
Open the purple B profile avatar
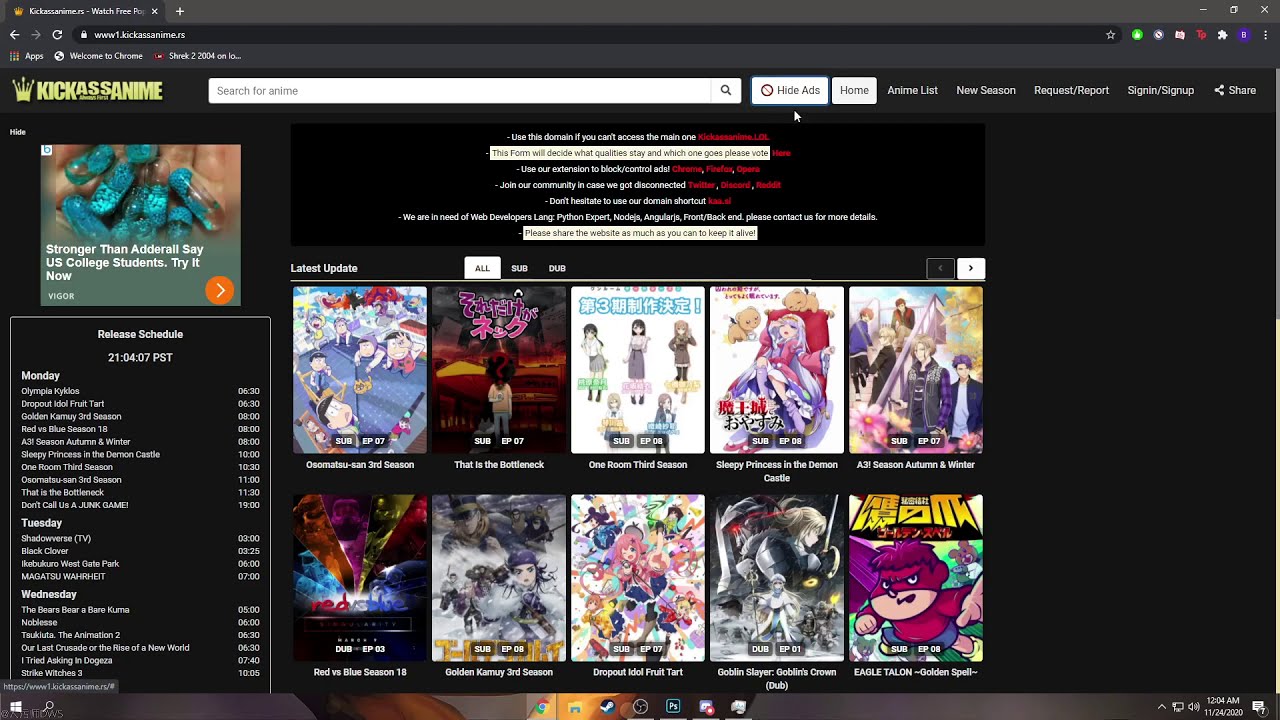pyautogui.click(x=1244, y=34)
